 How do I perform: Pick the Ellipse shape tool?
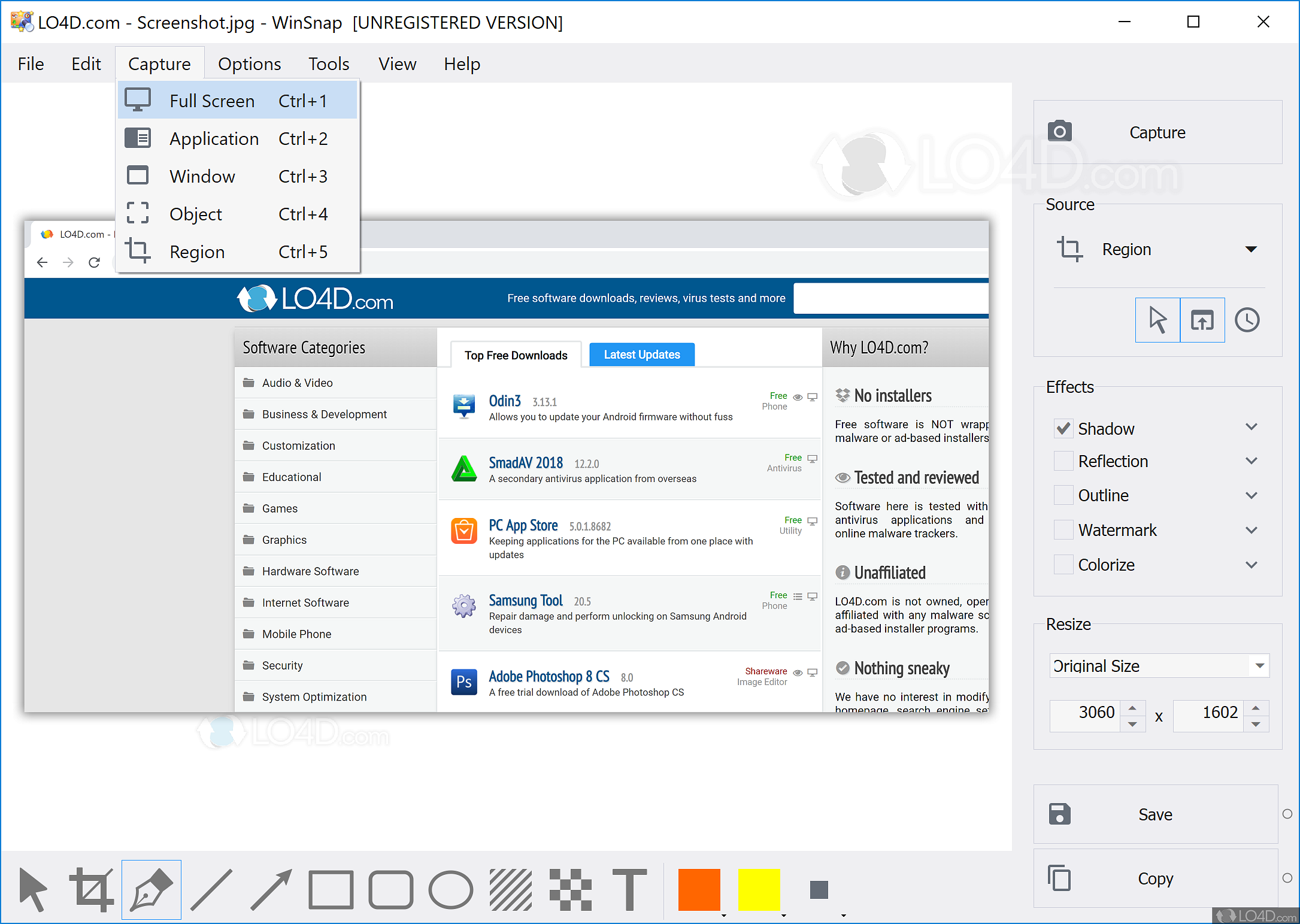pos(450,889)
